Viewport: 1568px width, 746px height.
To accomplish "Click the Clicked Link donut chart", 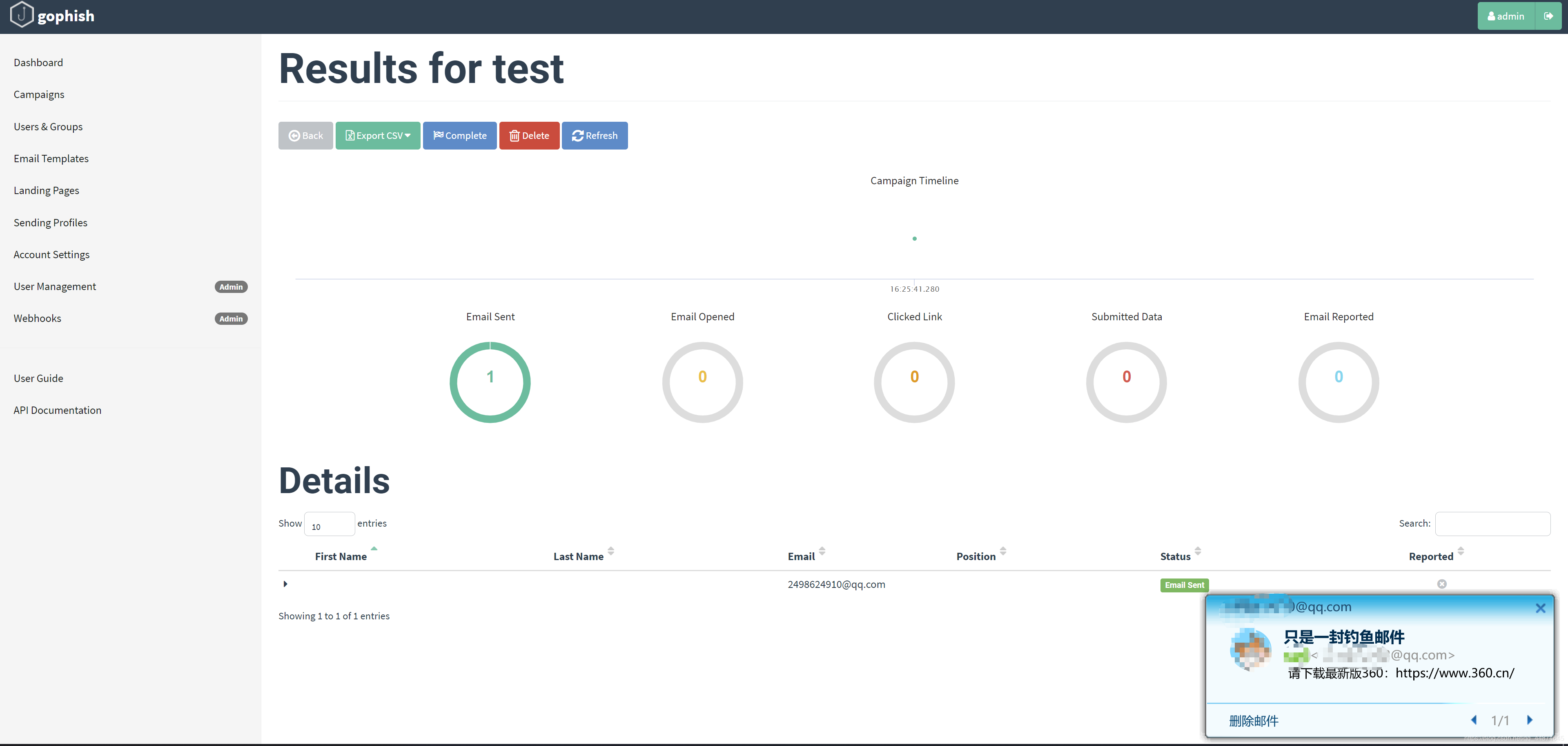I will [x=914, y=382].
